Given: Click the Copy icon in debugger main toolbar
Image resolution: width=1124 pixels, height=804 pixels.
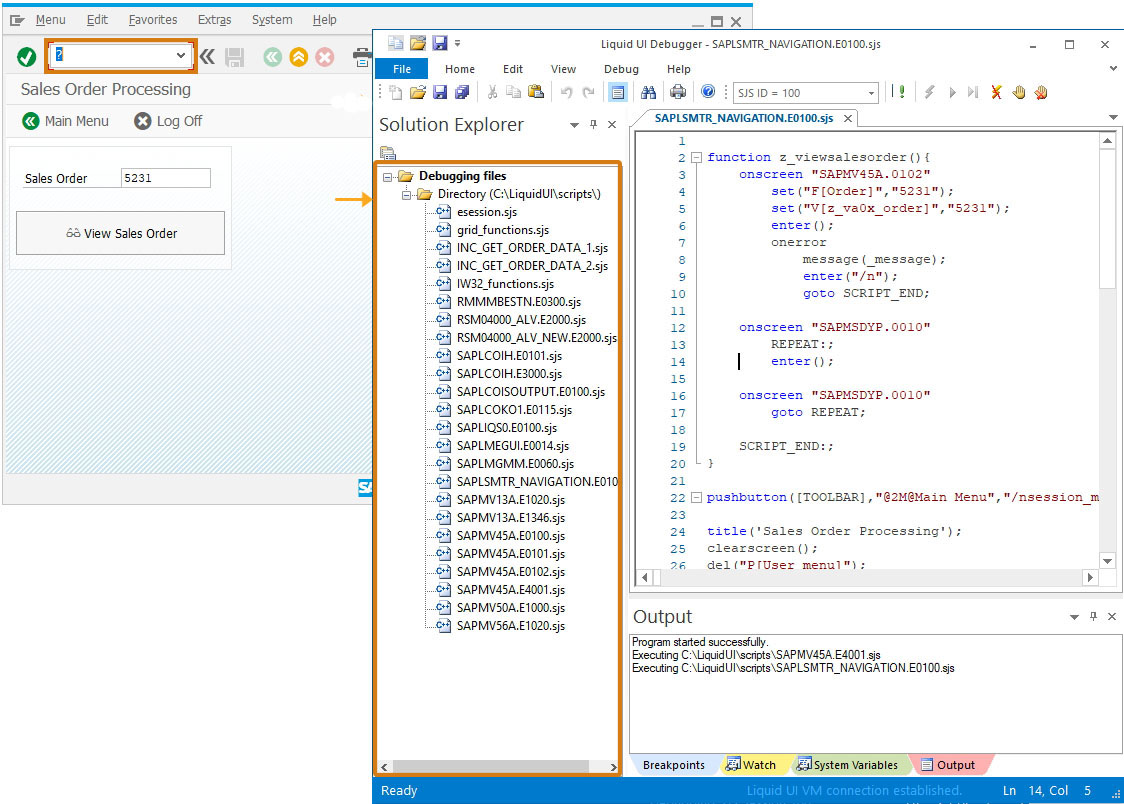Looking at the screenshot, I should click(x=513, y=92).
